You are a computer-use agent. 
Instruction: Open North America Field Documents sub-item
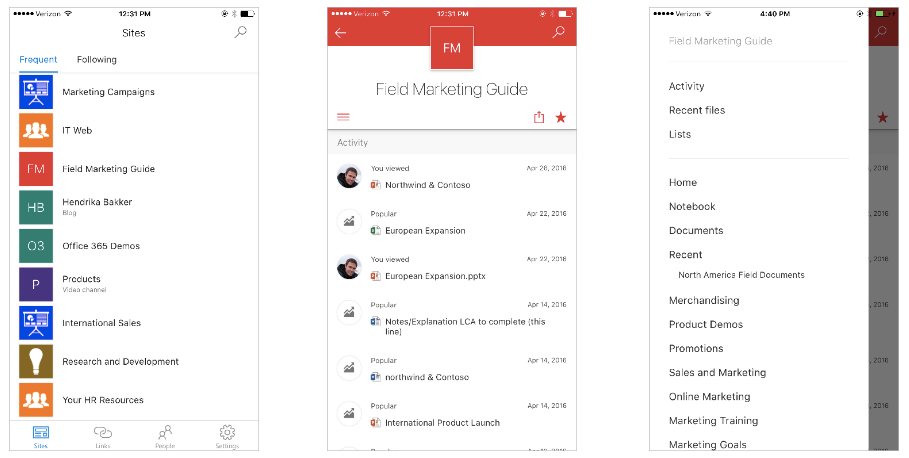click(741, 275)
